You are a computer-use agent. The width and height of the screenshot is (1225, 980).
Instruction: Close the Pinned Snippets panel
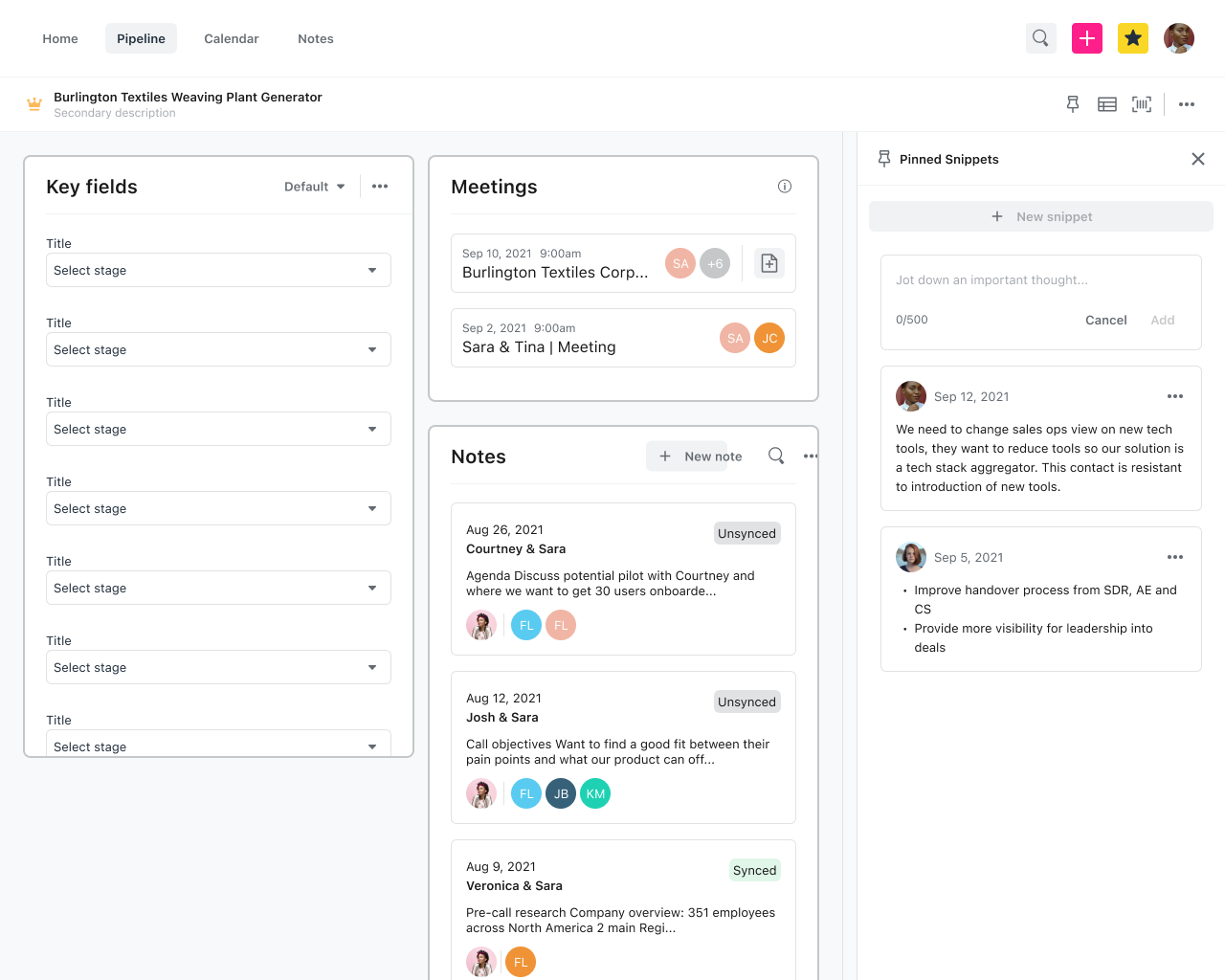(x=1198, y=159)
